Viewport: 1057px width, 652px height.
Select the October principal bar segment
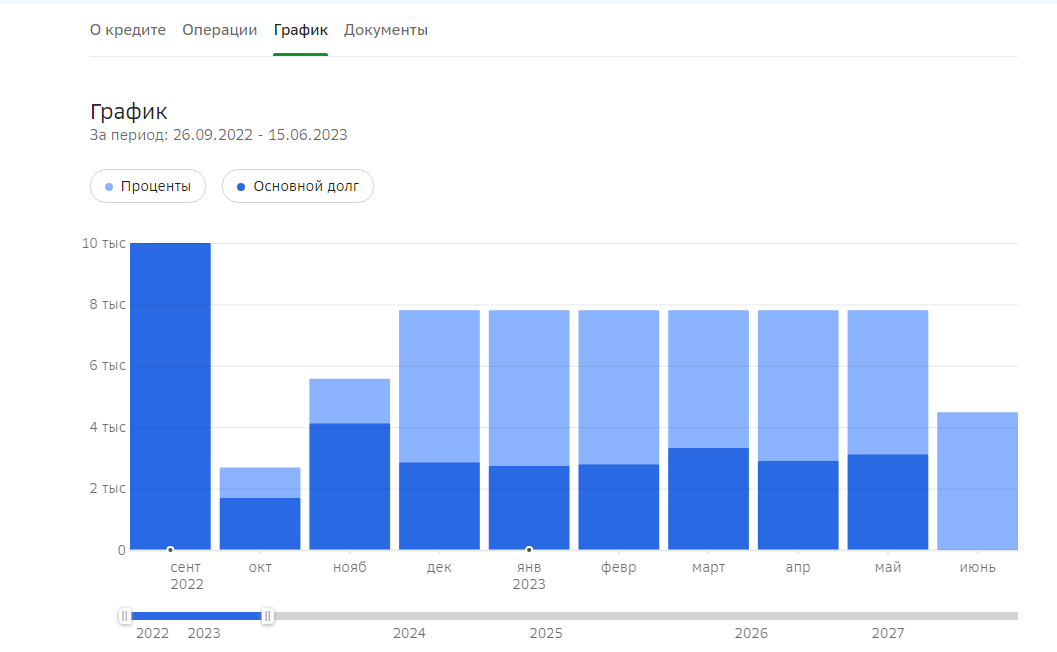[260, 524]
